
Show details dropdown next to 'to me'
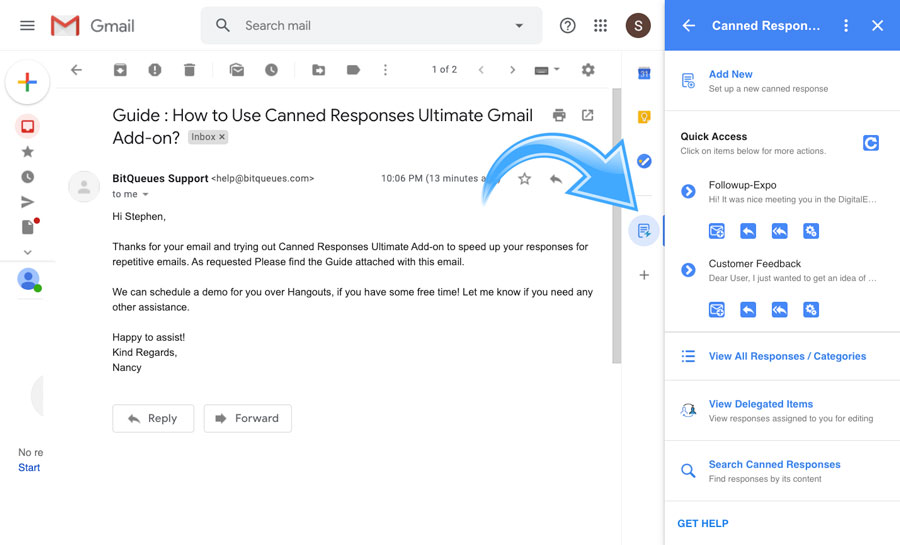(x=146, y=194)
